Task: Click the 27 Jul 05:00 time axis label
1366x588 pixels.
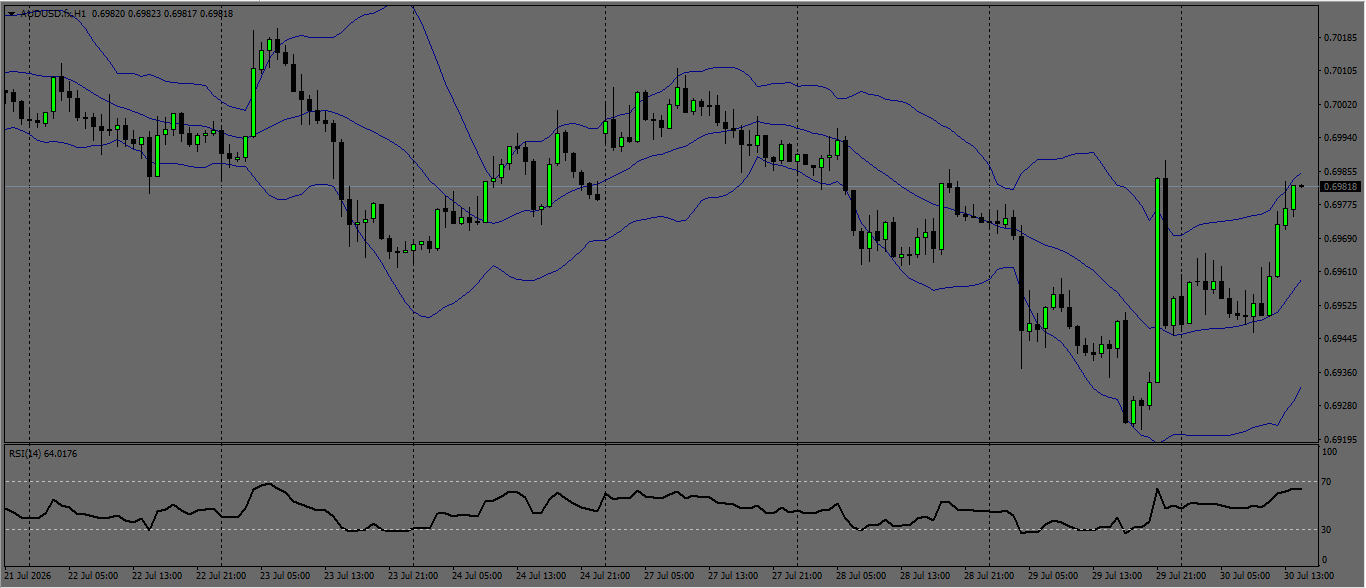Action: 671,576
